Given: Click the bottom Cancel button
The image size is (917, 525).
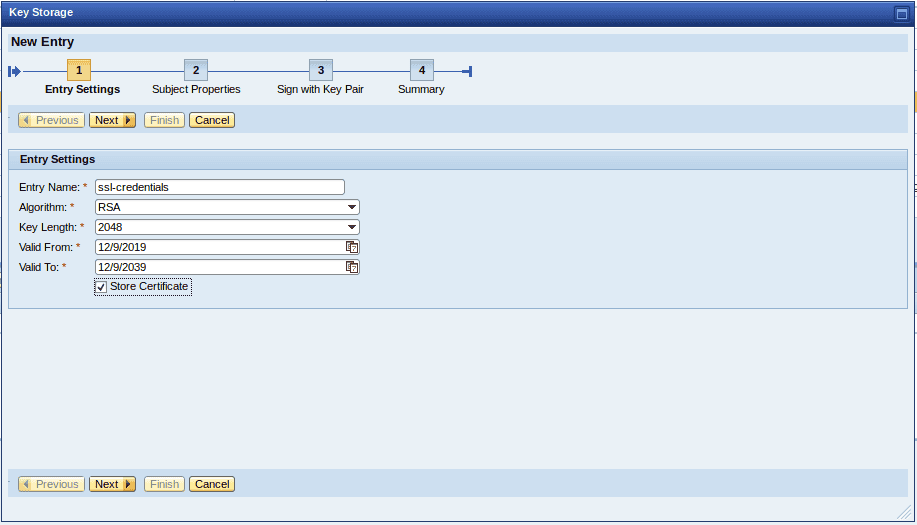Looking at the screenshot, I should [212, 484].
